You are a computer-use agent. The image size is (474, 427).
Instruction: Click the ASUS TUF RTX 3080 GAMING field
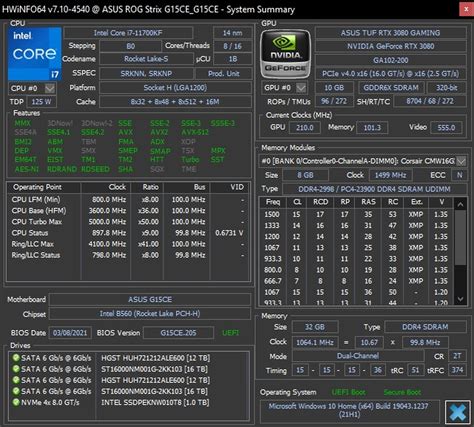pos(390,33)
